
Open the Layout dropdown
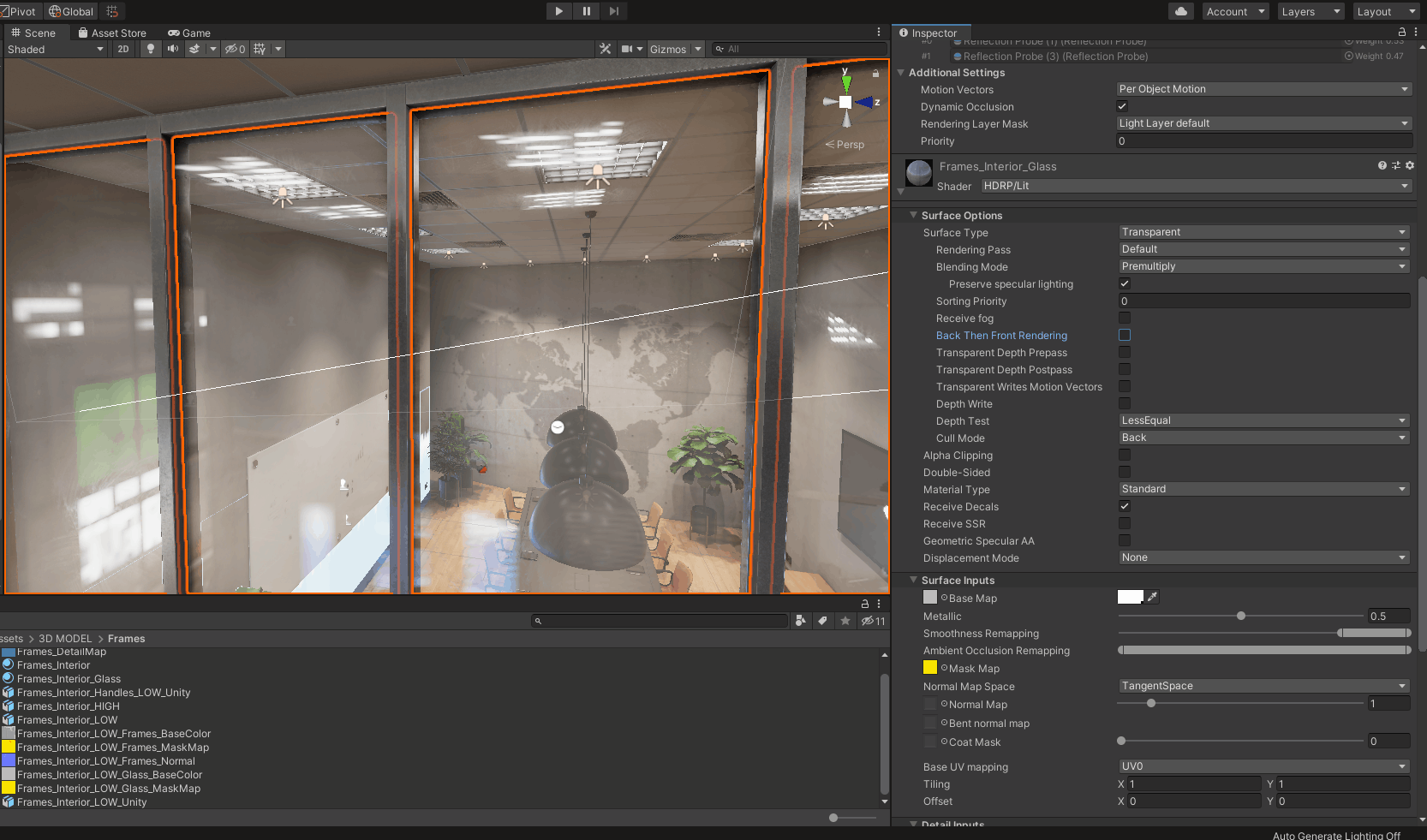[1386, 11]
